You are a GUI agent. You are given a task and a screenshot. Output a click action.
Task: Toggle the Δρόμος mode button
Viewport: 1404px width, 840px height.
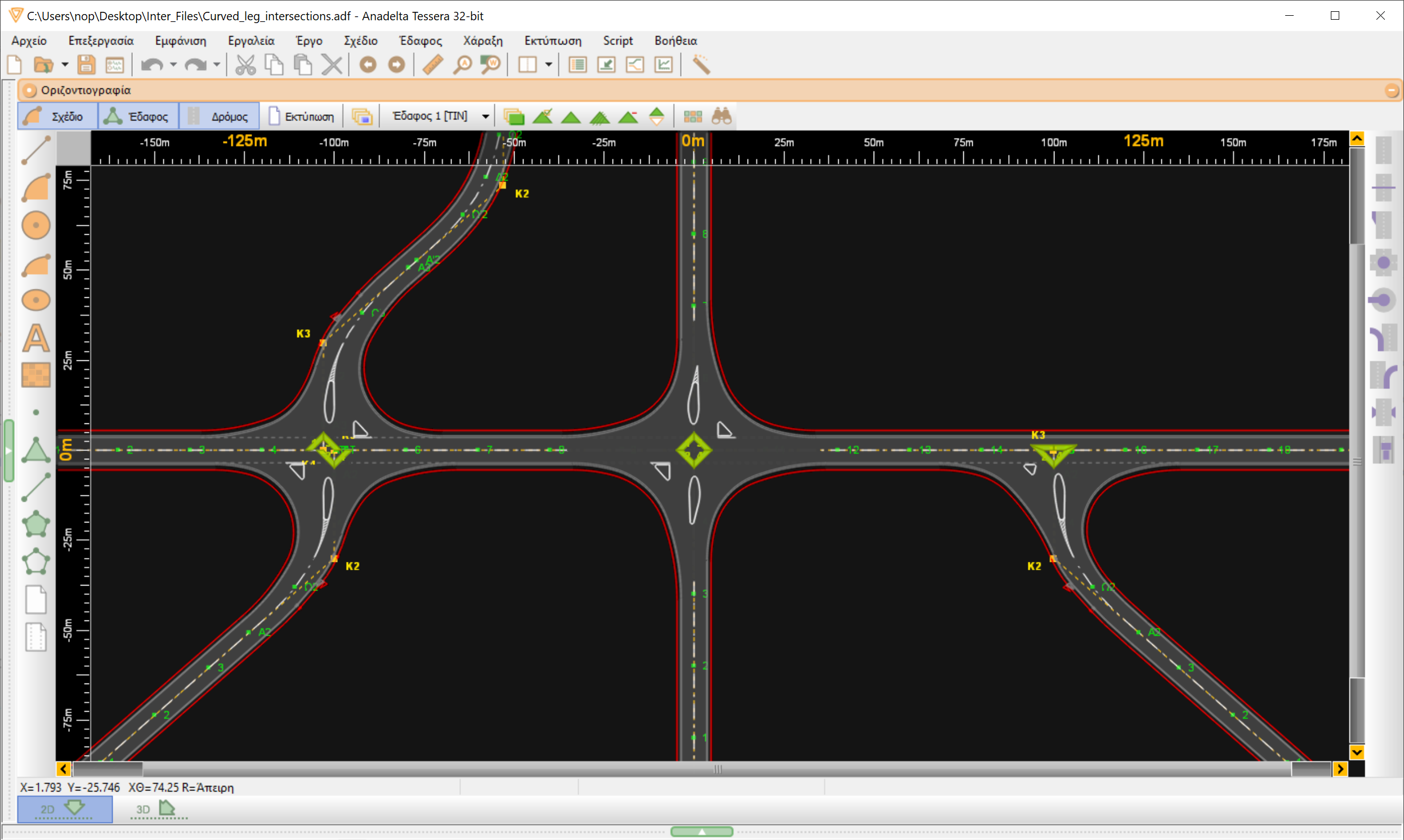(x=219, y=115)
